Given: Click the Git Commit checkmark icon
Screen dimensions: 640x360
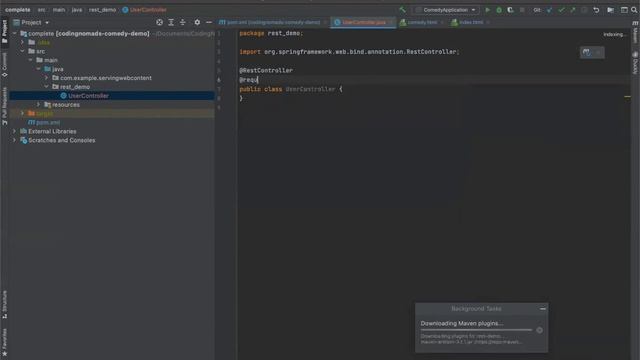Looking at the screenshot, I should 561,10.
